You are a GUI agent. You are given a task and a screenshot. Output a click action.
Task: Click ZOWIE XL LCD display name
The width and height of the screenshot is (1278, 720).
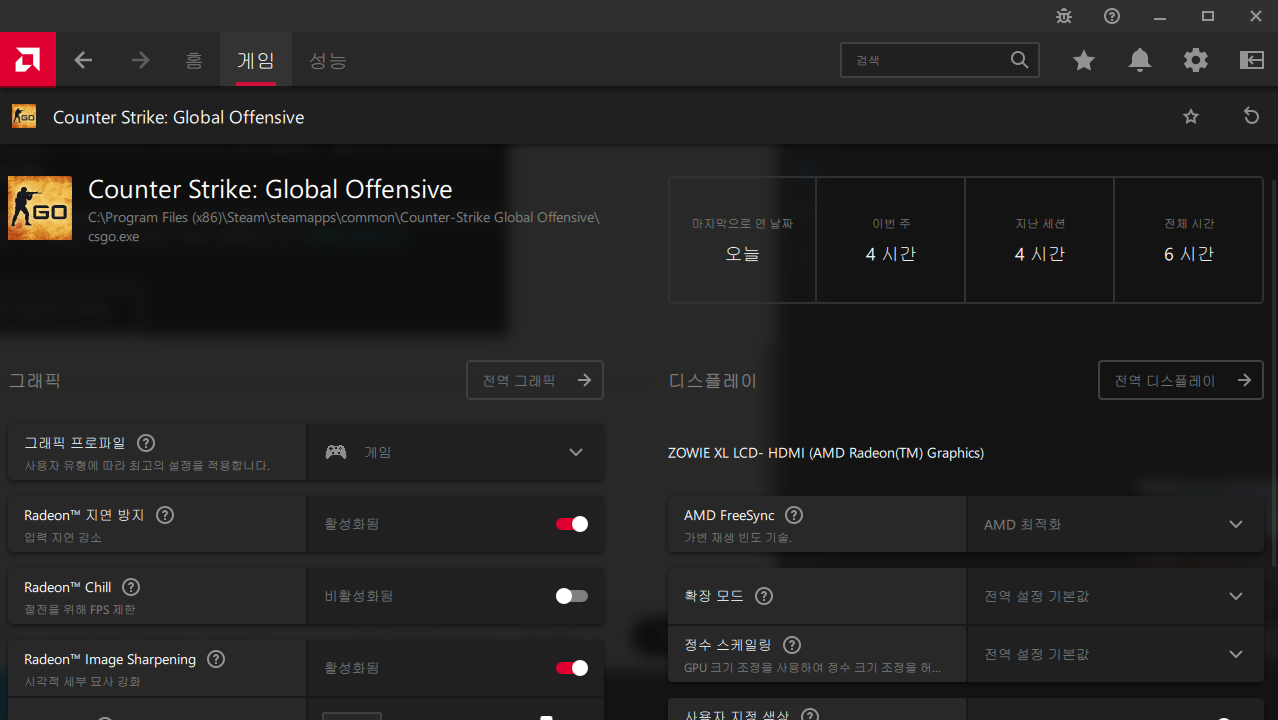point(826,453)
